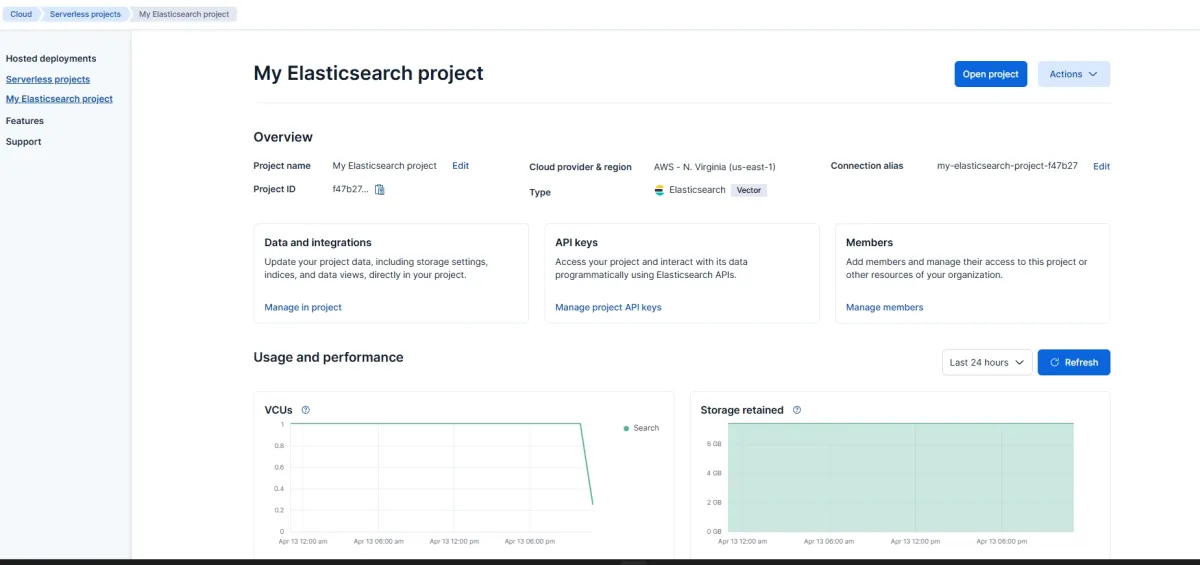The width and height of the screenshot is (1200, 565).
Task: Click the VCUs help question icon
Action: (x=306, y=410)
